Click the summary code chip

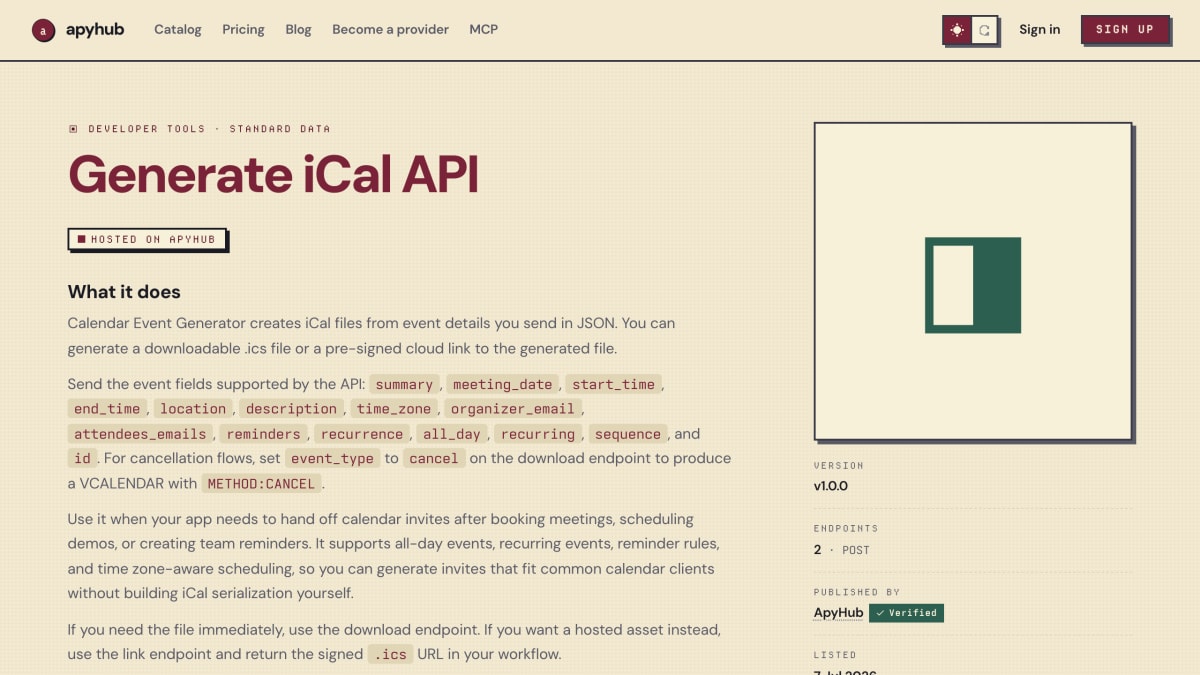point(404,384)
